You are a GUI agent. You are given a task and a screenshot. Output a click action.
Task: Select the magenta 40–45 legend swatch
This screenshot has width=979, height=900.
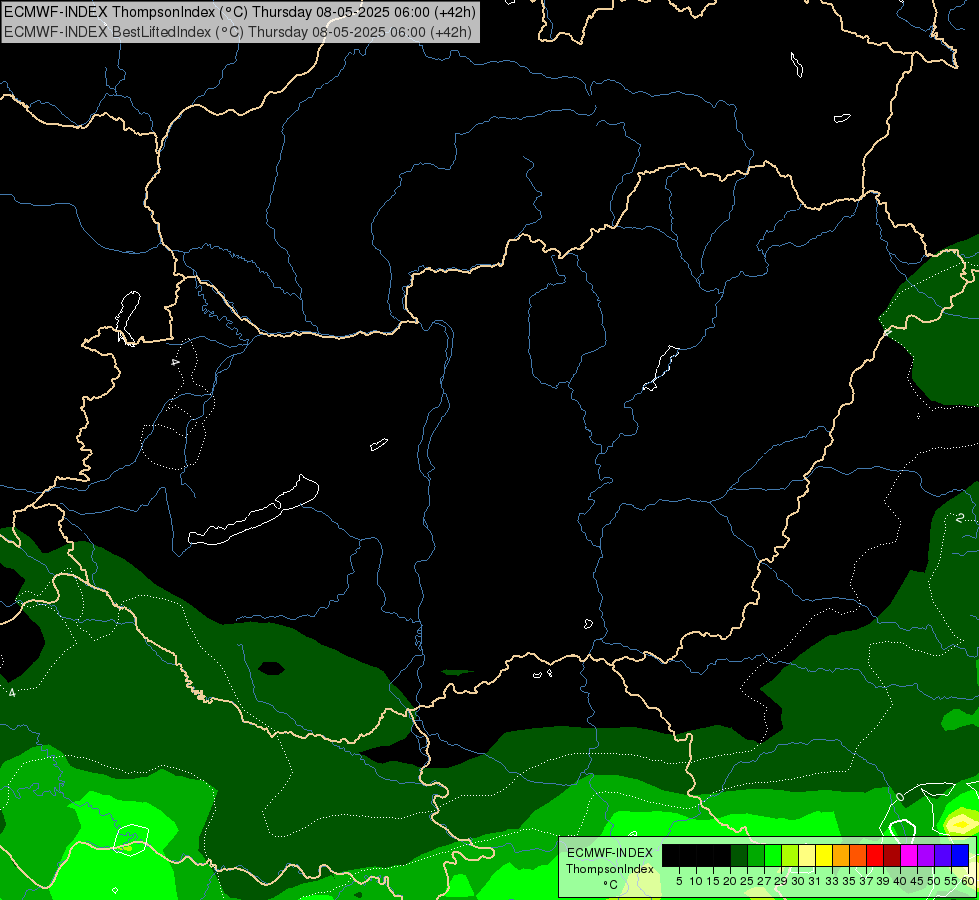[909, 855]
